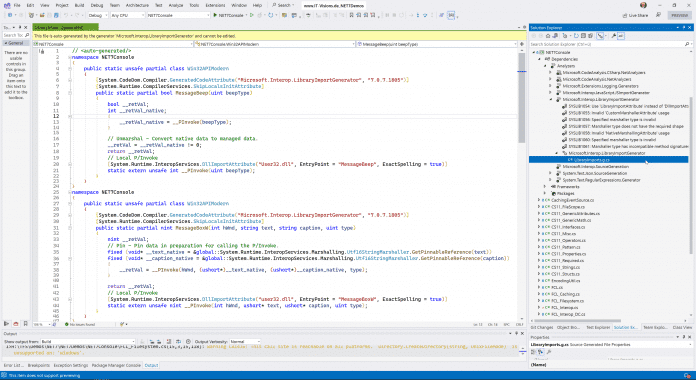696x380 pixels.
Task: Toggle the highlighted icon at main toolbar end
Action: pos(451,15)
